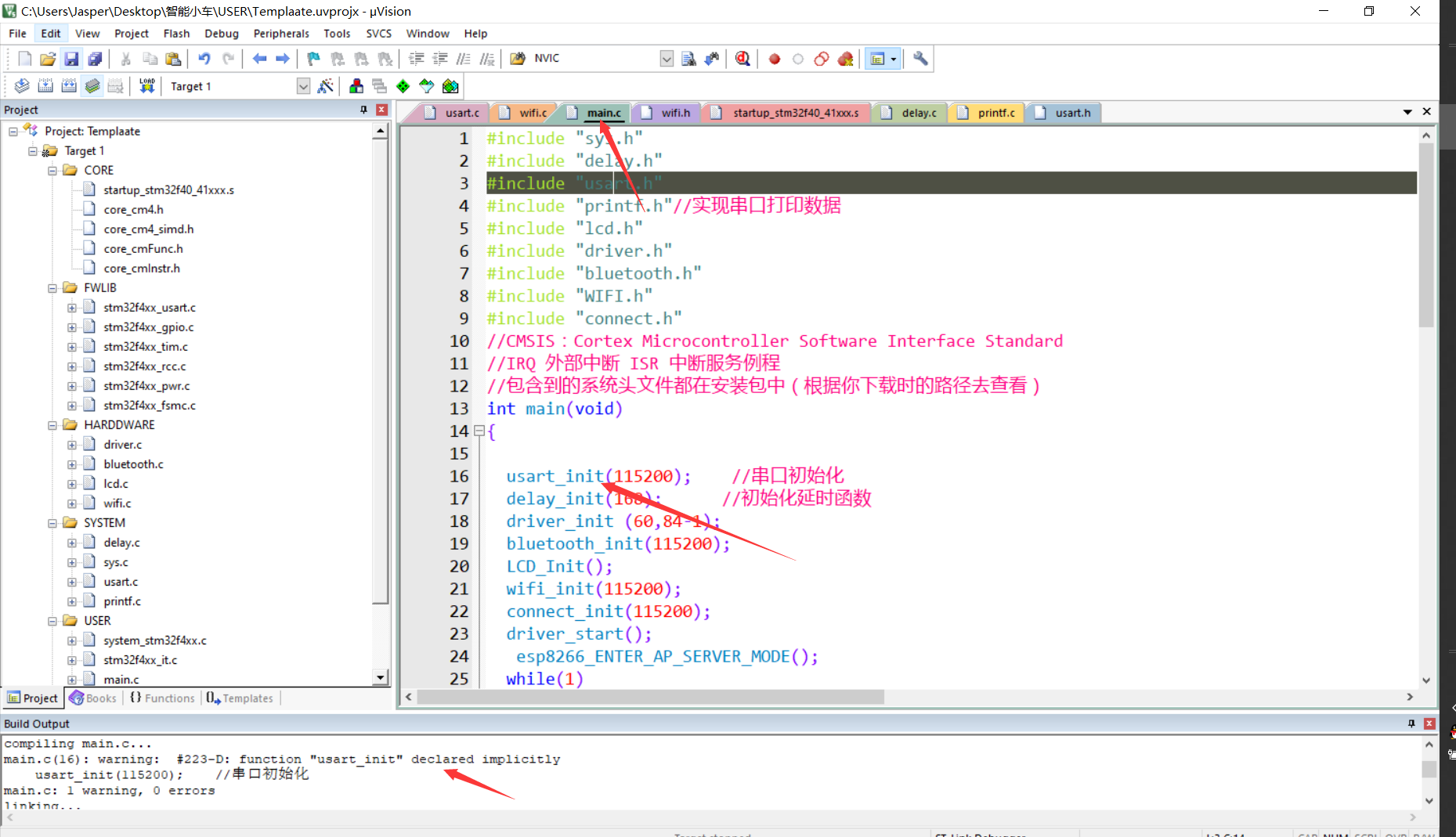Download code to flash with LOAD icon

(146, 86)
